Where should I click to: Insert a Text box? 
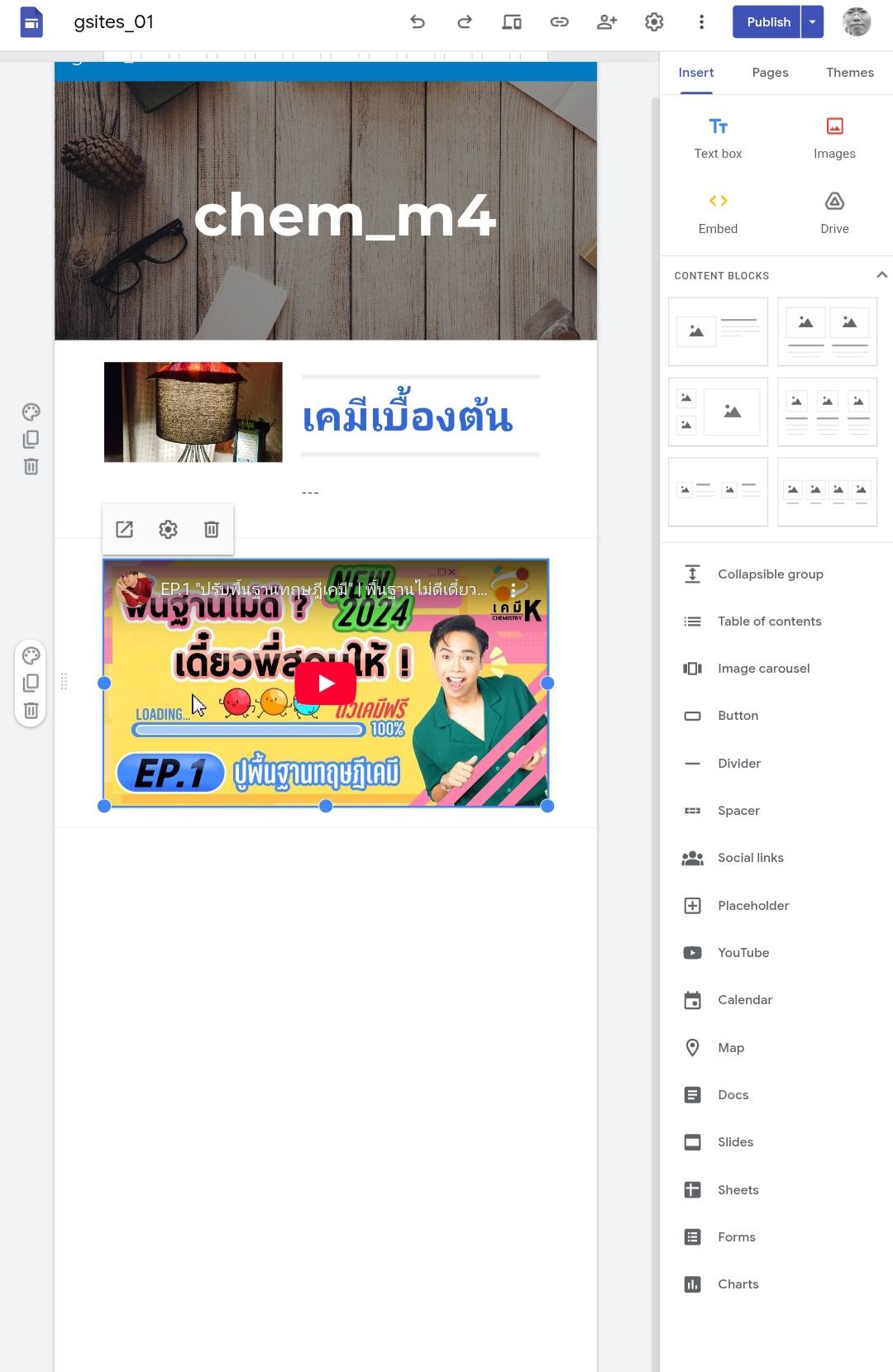click(x=718, y=138)
